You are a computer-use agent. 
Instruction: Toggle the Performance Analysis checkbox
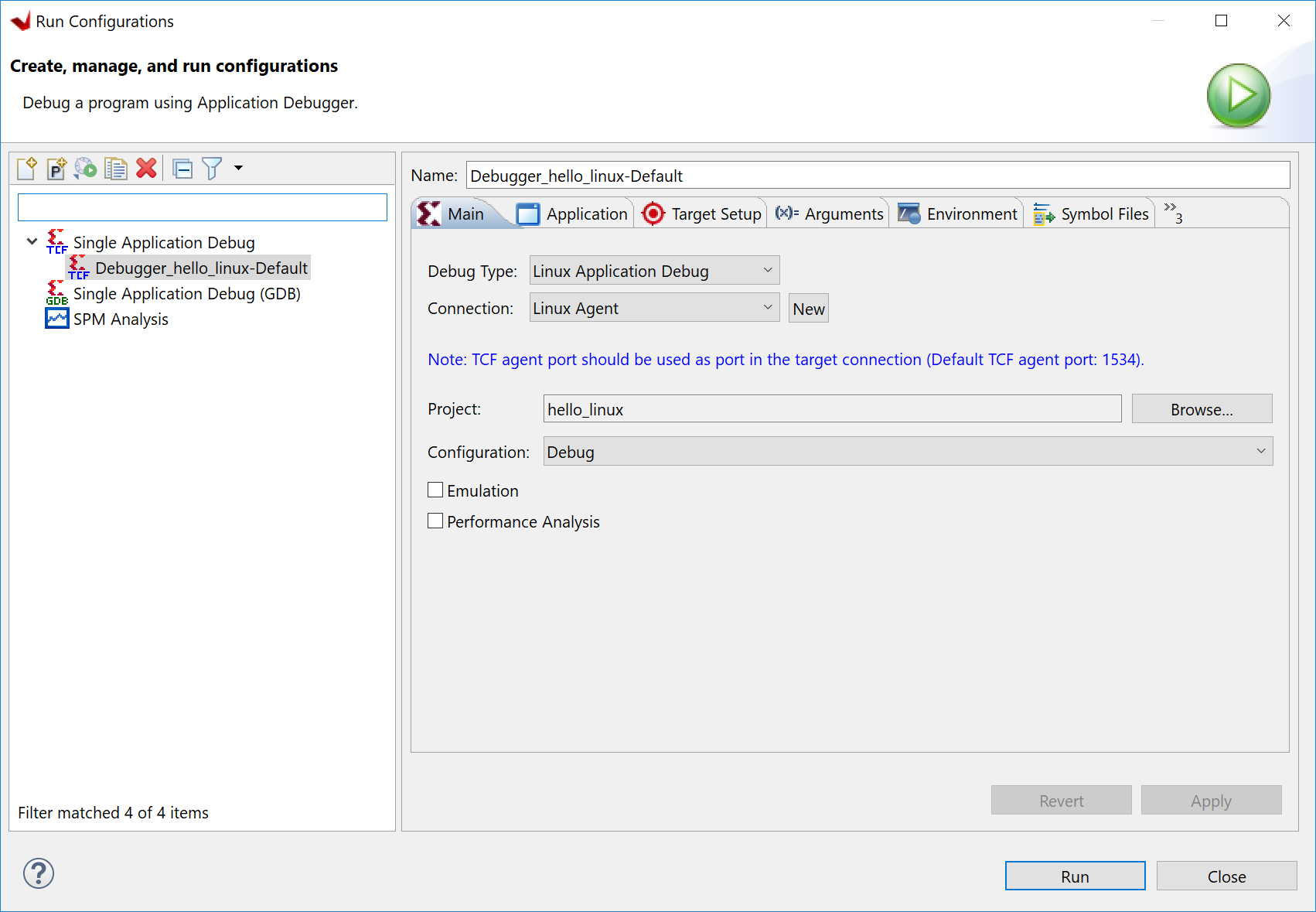point(436,521)
